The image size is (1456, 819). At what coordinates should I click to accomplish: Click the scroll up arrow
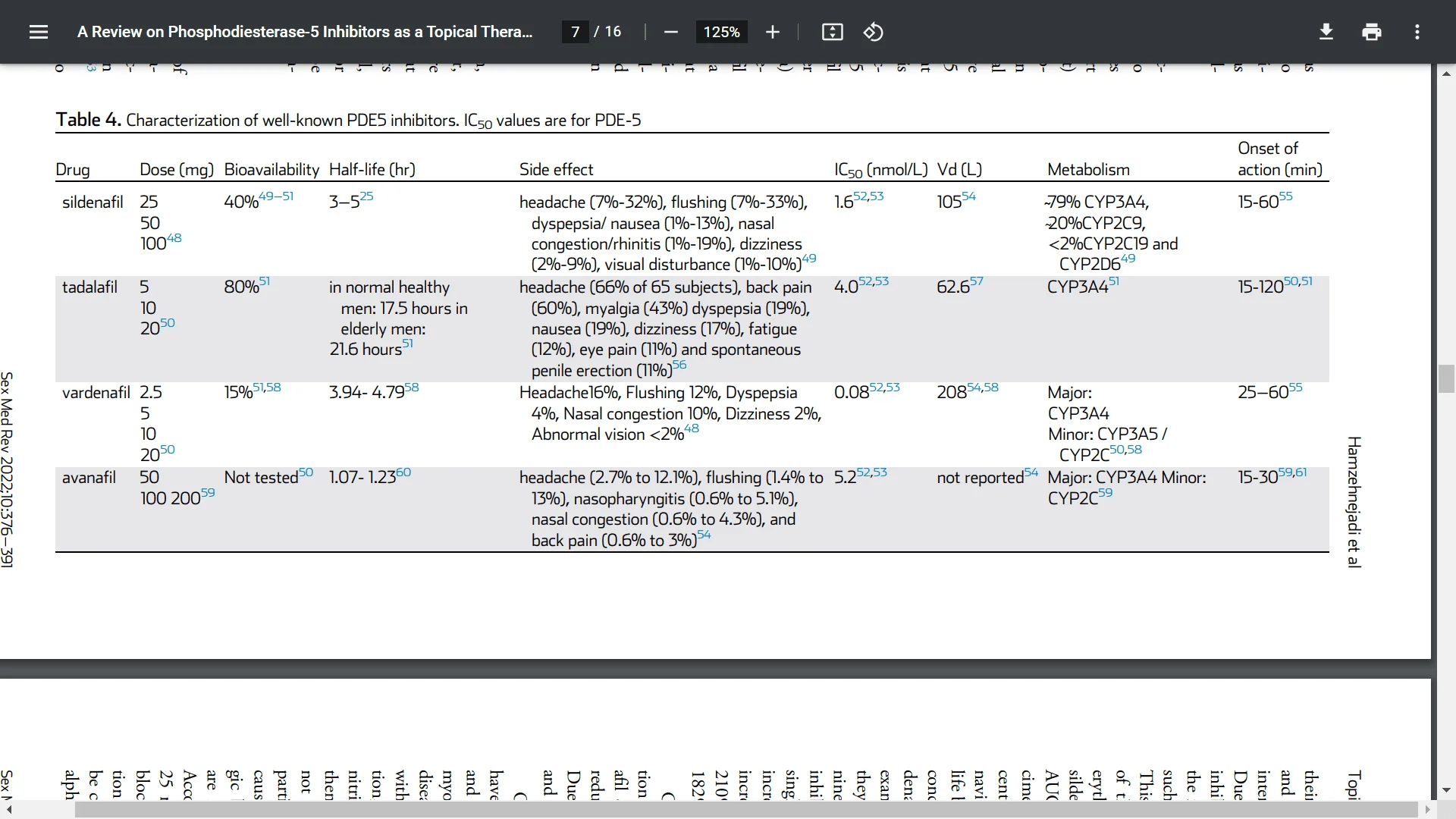1446,74
